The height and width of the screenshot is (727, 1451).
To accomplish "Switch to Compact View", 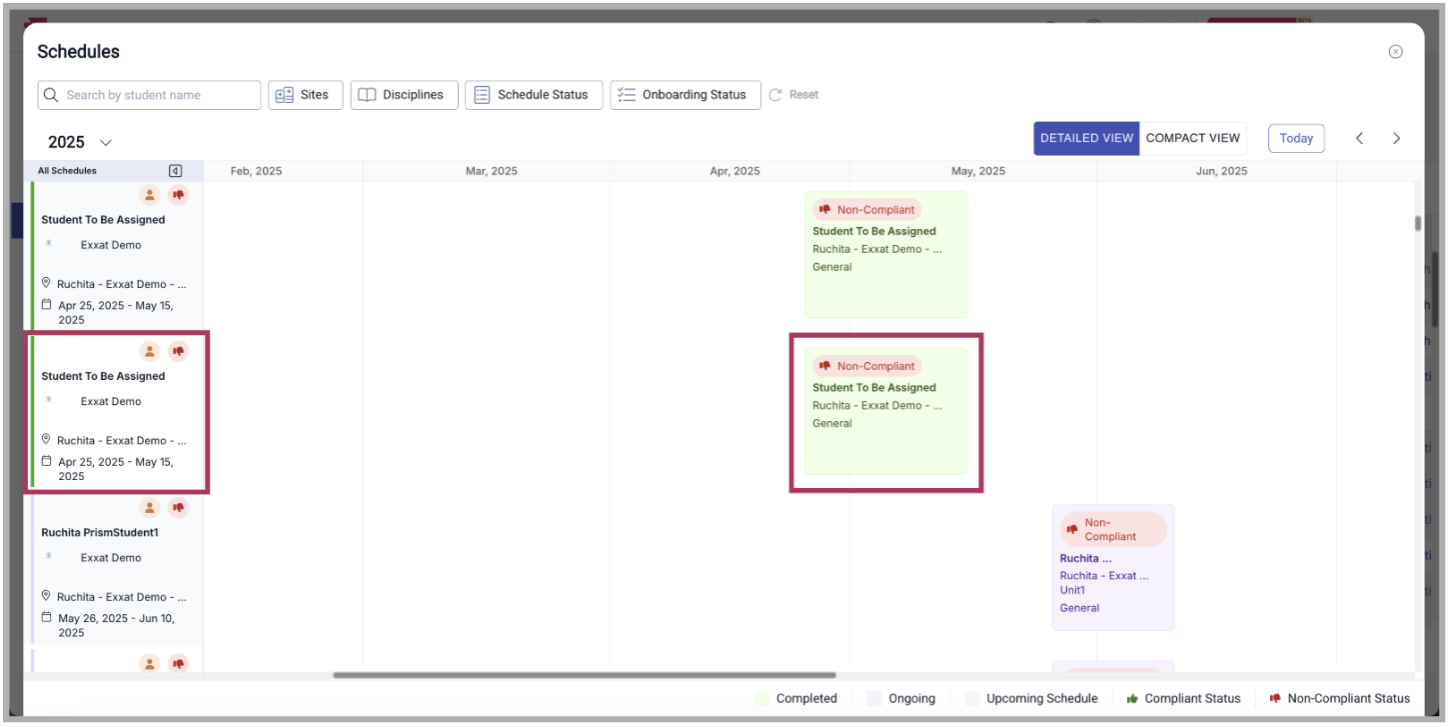I will (1192, 138).
